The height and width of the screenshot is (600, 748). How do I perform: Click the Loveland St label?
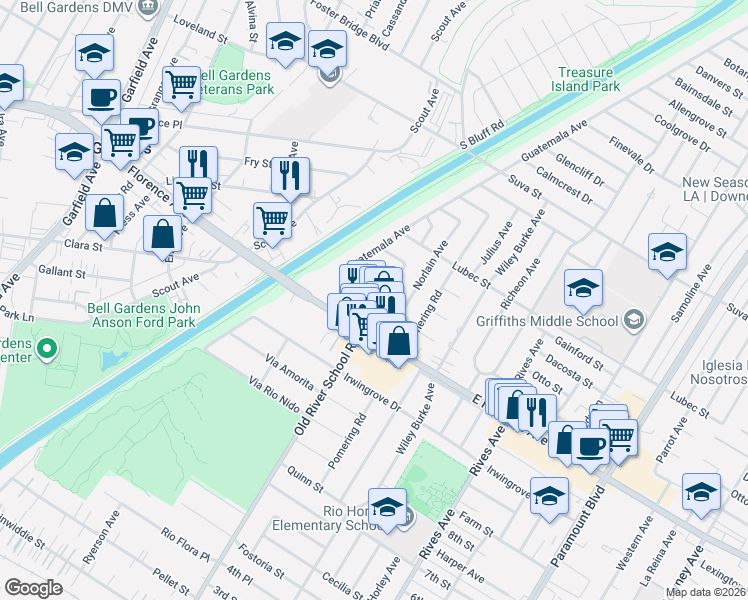point(201,30)
